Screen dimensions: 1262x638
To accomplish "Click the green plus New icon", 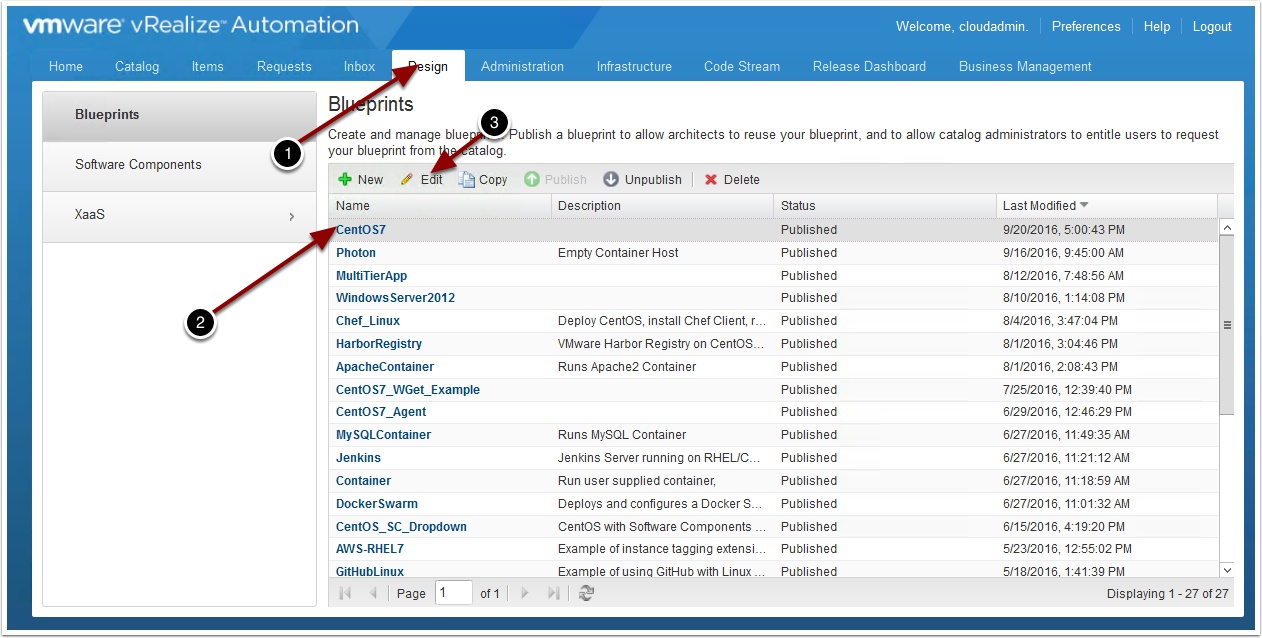I will [345, 180].
